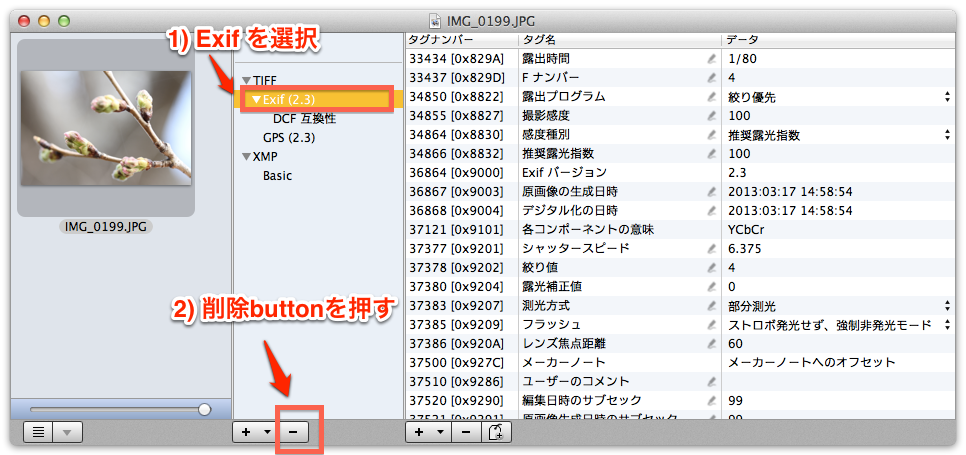Collapse the TIFF disclosure triangle
This screenshot has height=455, width=966.
click(x=246, y=81)
